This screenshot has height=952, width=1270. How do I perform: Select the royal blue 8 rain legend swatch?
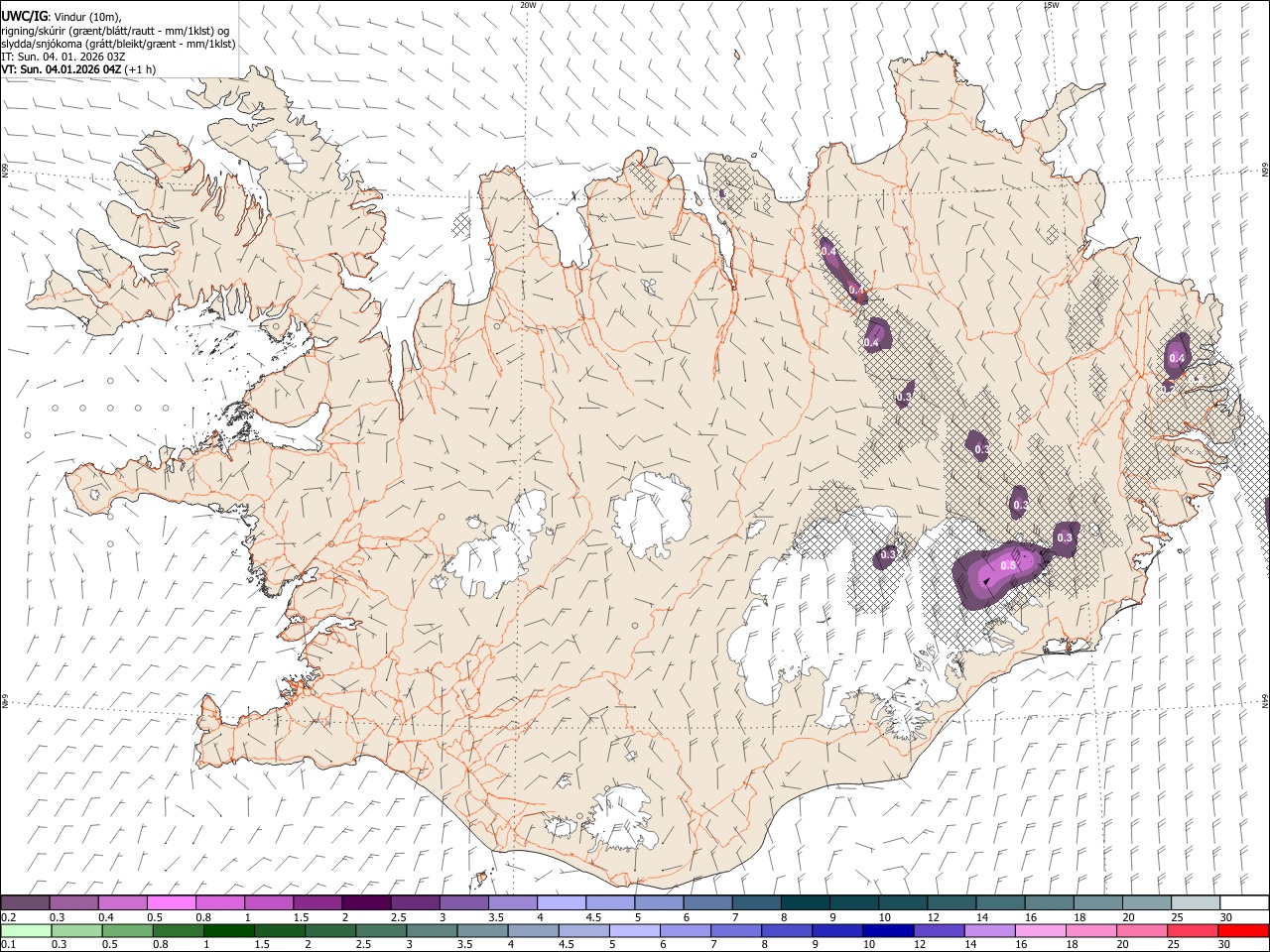pos(786,930)
